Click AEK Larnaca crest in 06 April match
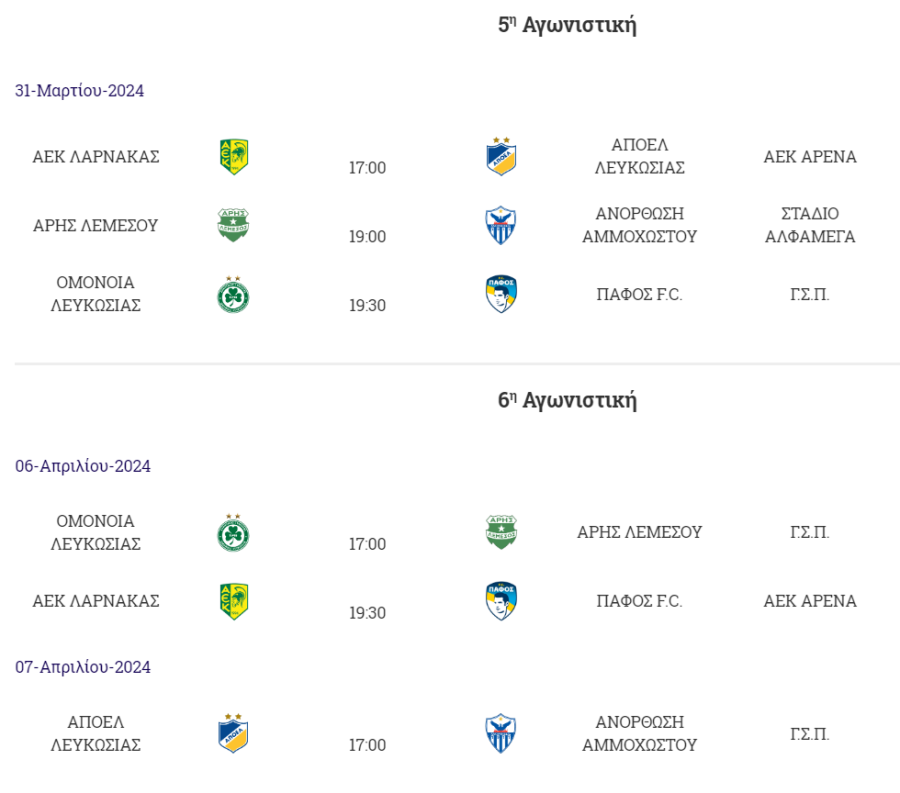This screenshot has width=900, height=793. [234, 601]
